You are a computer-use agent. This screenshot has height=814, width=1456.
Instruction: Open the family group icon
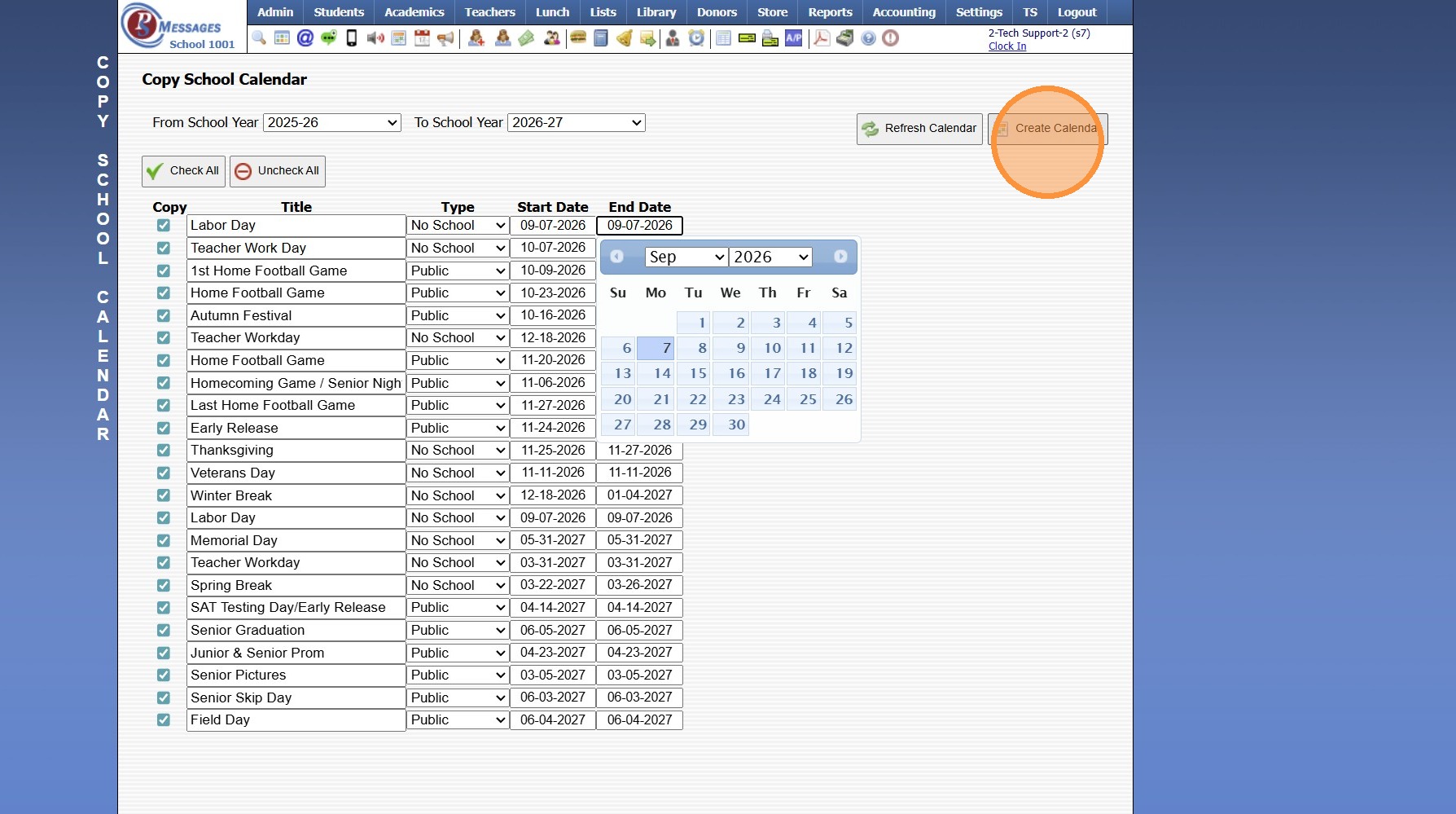coord(552,38)
